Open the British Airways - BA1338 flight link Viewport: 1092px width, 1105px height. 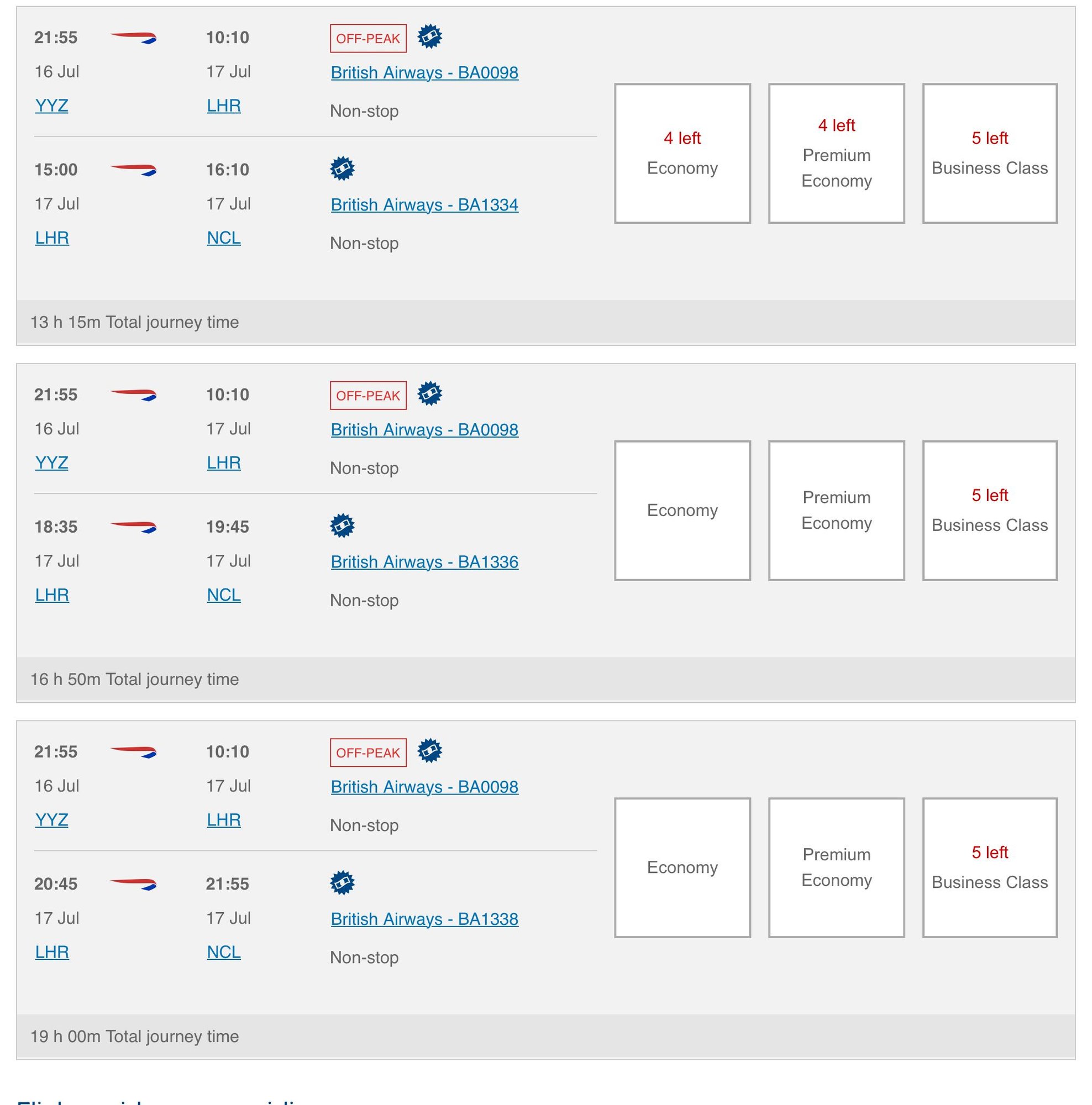pyautogui.click(x=424, y=919)
